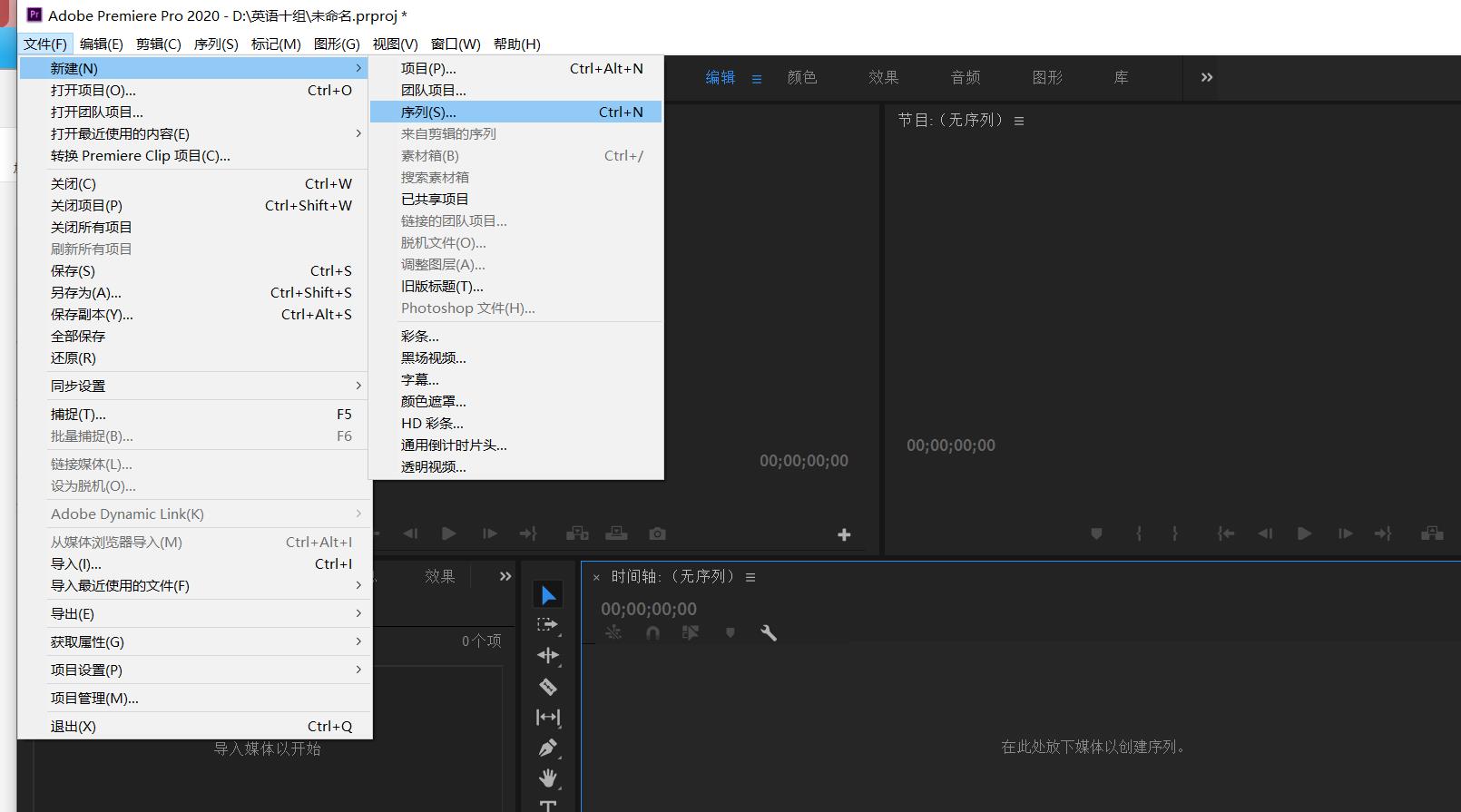Choose 字幕... menu entry
The height and width of the screenshot is (812, 1461).
[x=515, y=379]
